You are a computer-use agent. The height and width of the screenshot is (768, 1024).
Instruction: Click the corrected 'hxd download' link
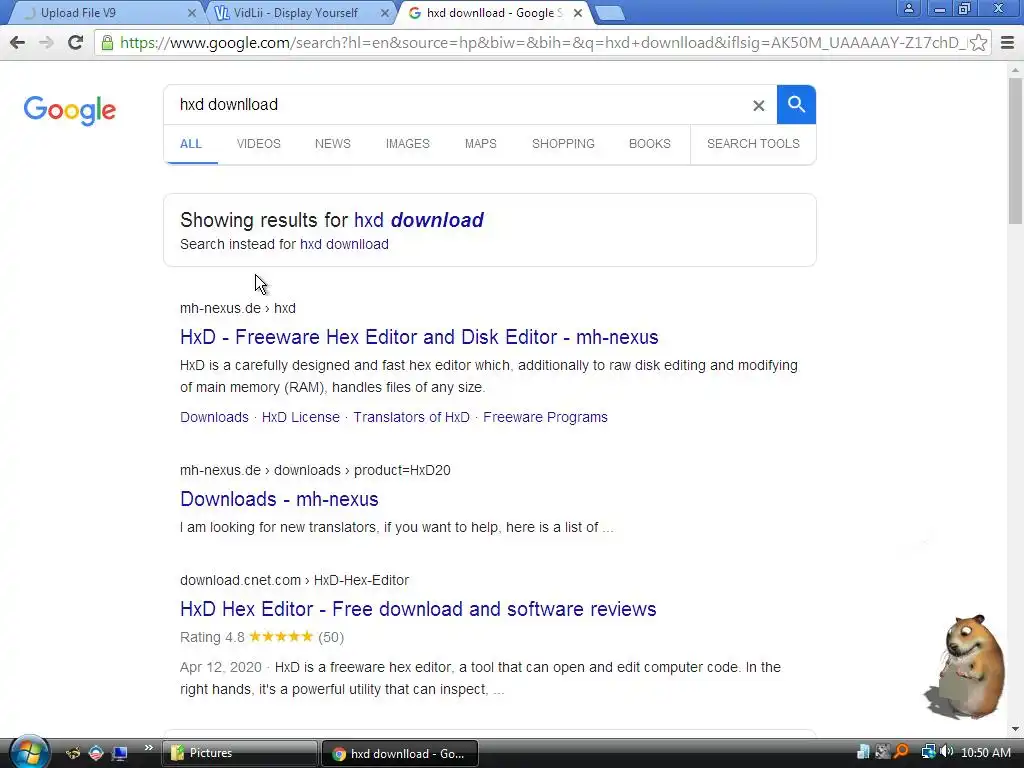coord(419,220)
